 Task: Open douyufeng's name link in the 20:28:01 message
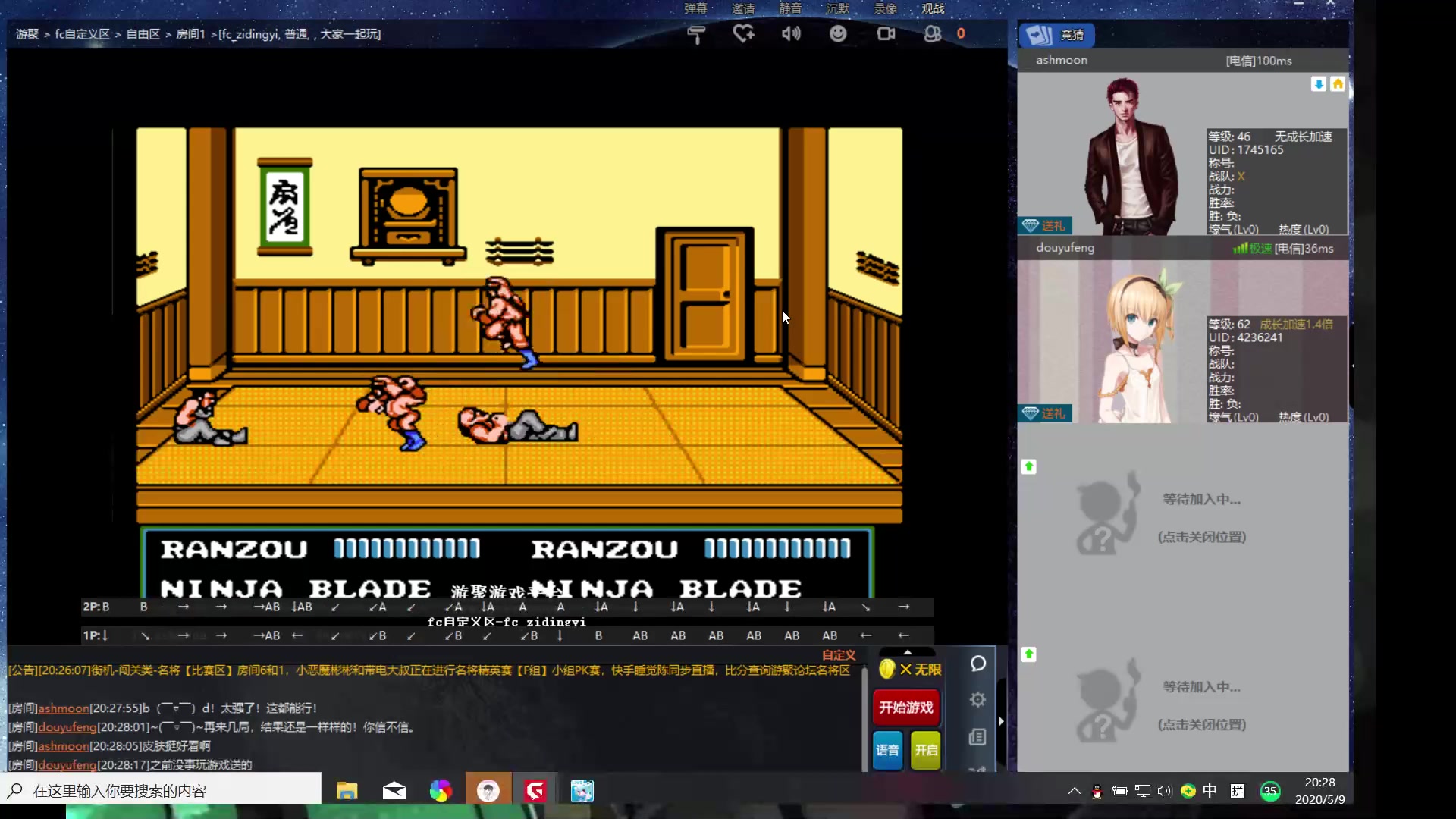pyautogui.click(x=67, y=727)
